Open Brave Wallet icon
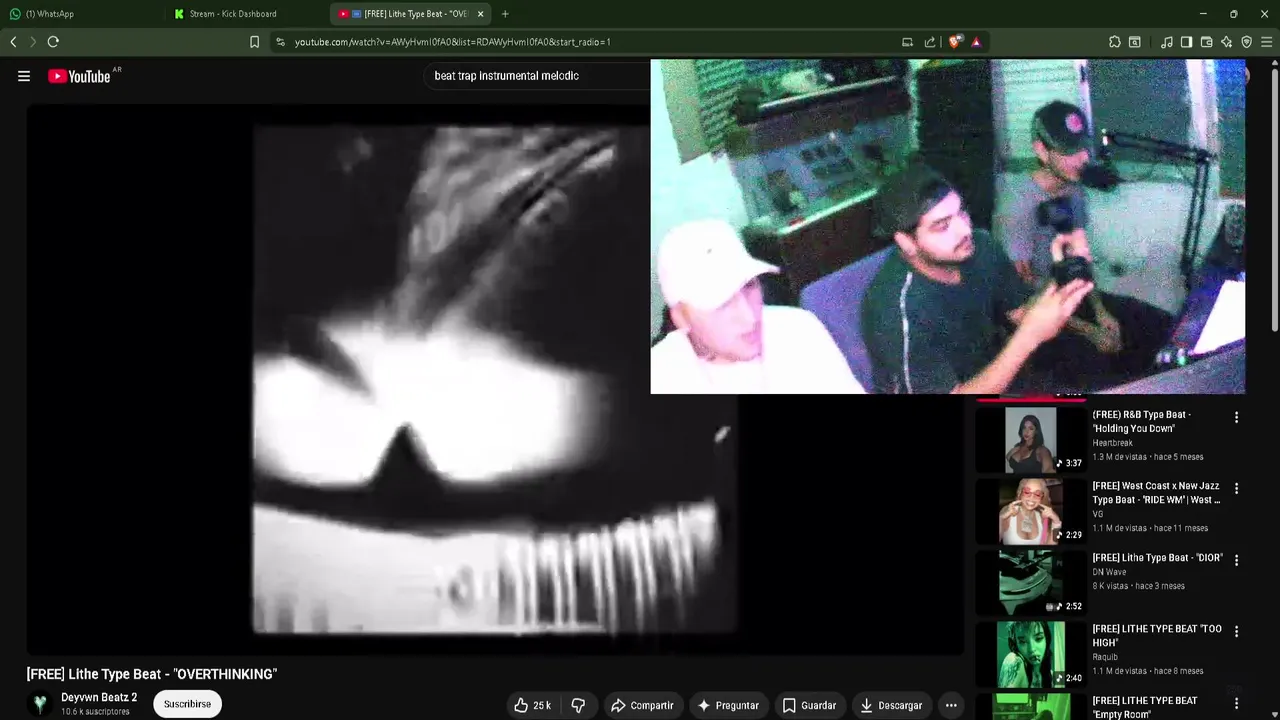The image size is (1280, 720). pyautogui.click(x=1206, y=42)
